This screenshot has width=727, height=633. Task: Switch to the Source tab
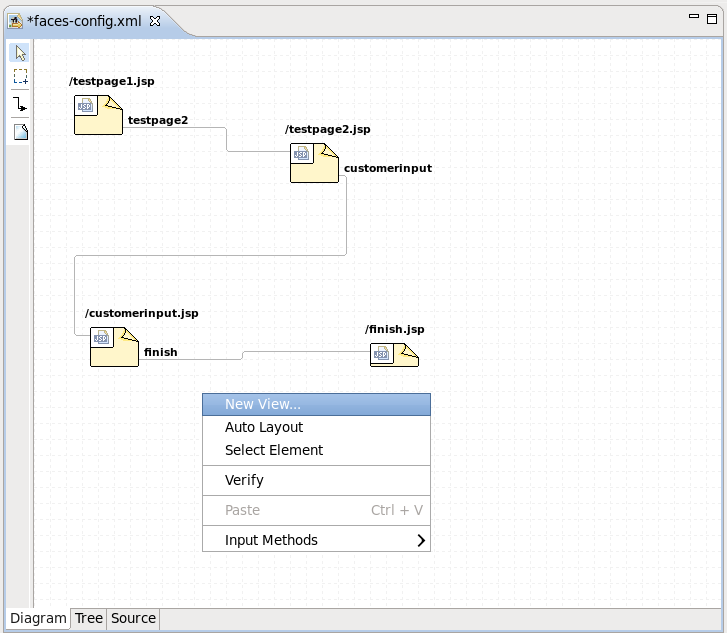tap(133, 618)
